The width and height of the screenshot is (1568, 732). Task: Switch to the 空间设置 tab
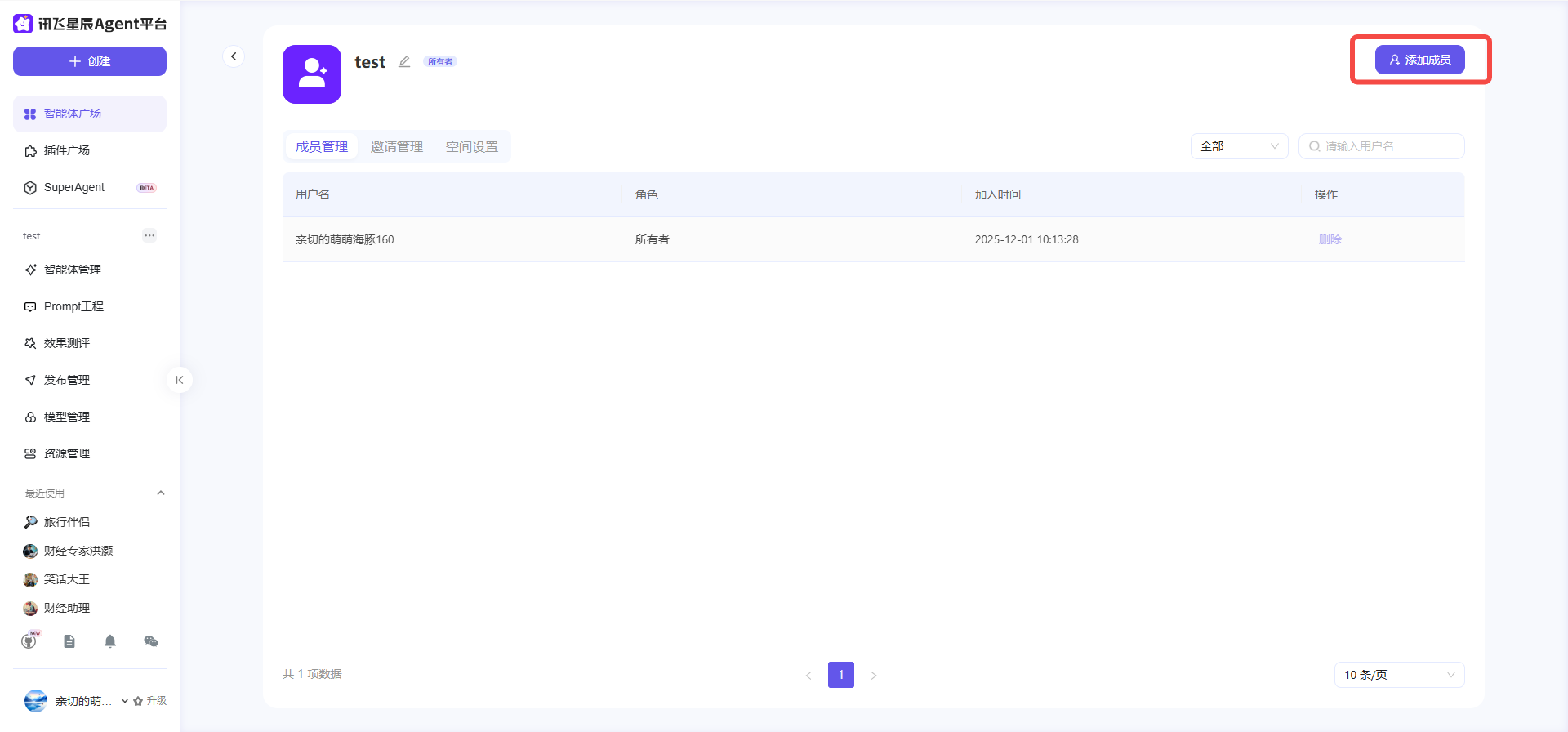472,147
